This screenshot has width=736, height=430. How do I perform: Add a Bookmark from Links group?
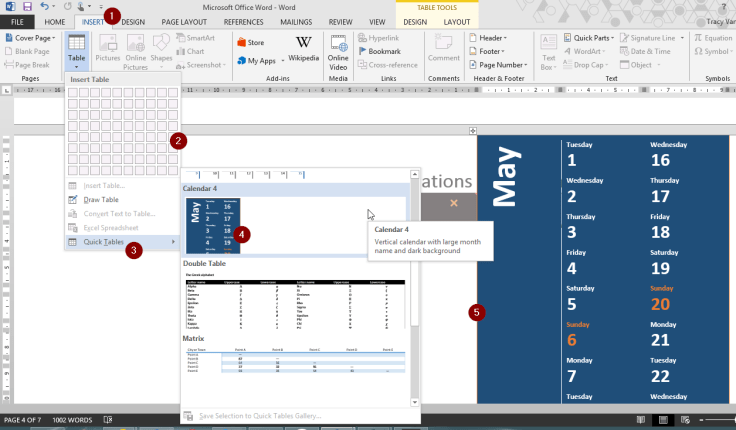coord(379,52)
